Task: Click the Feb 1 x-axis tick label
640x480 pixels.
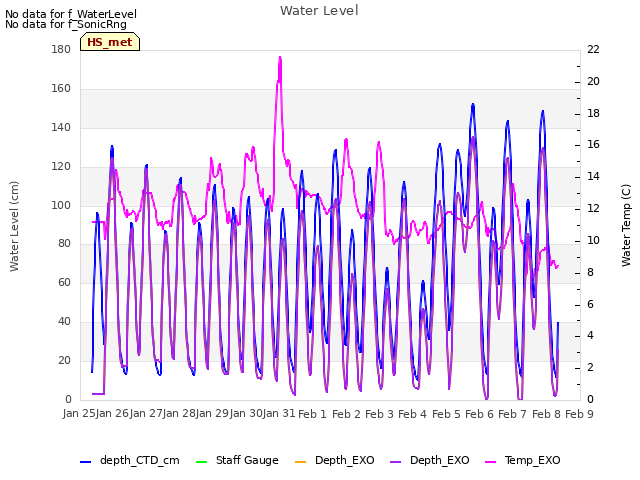Action: pos(313,414)
